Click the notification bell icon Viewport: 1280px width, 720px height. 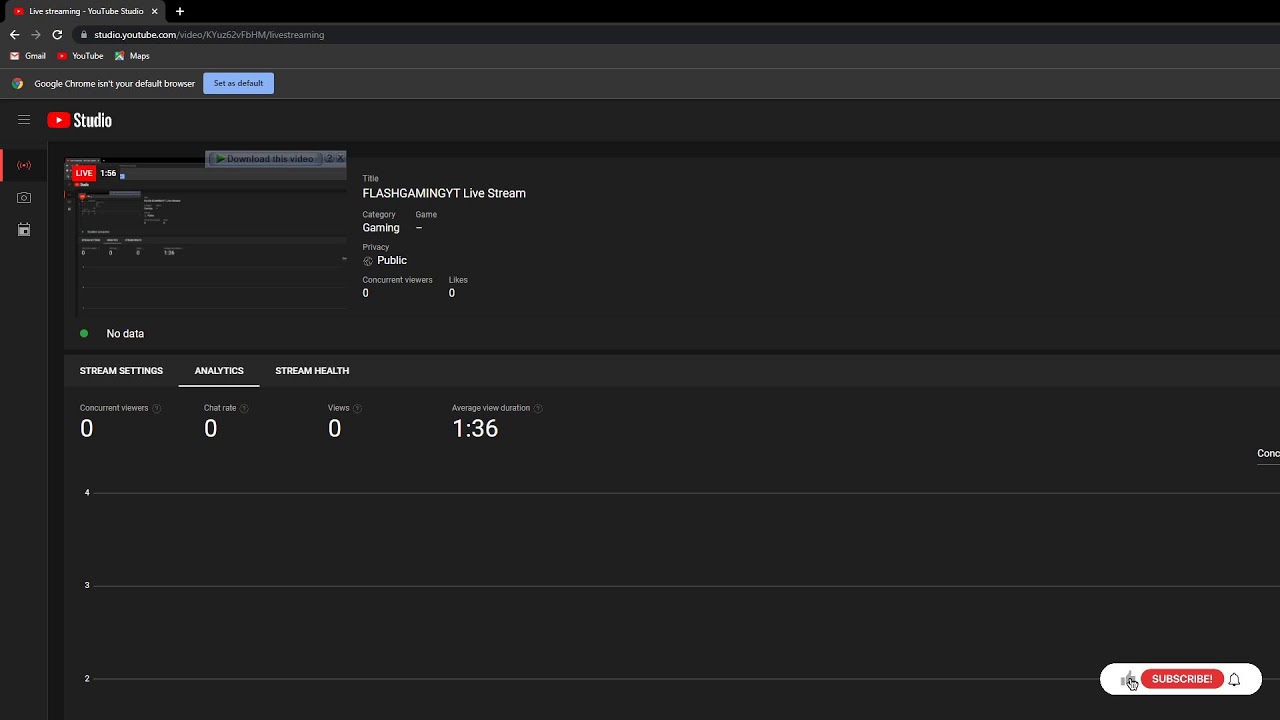(1234, 679)
